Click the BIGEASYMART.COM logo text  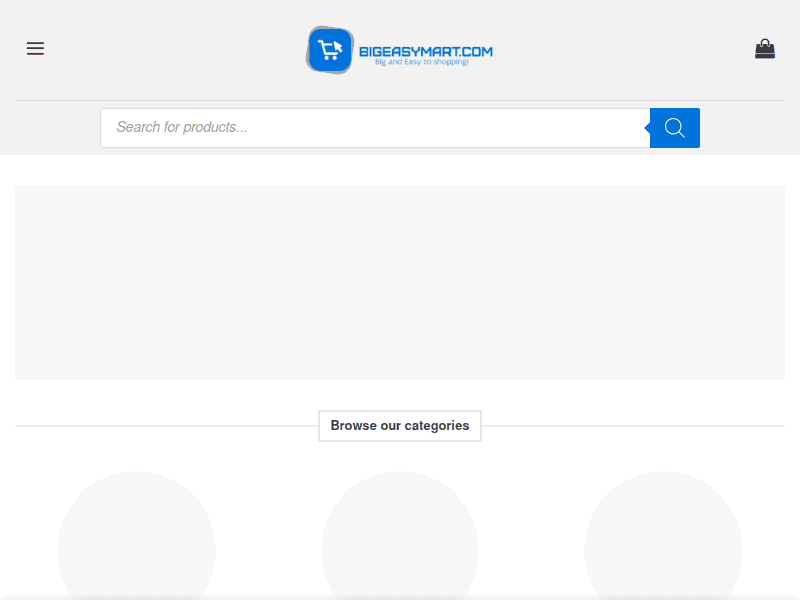[x=425, y=51]
